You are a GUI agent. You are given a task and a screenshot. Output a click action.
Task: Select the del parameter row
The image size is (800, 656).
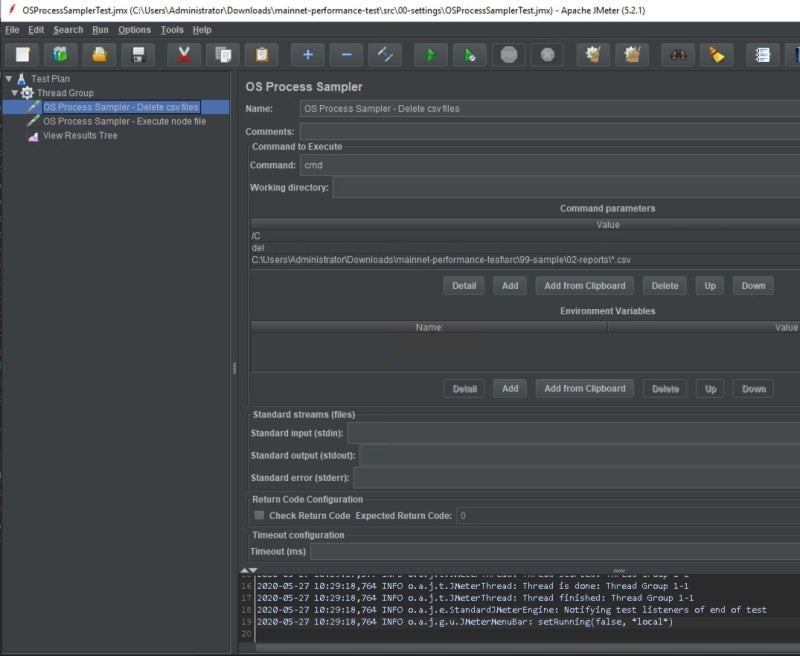[525, 248]
